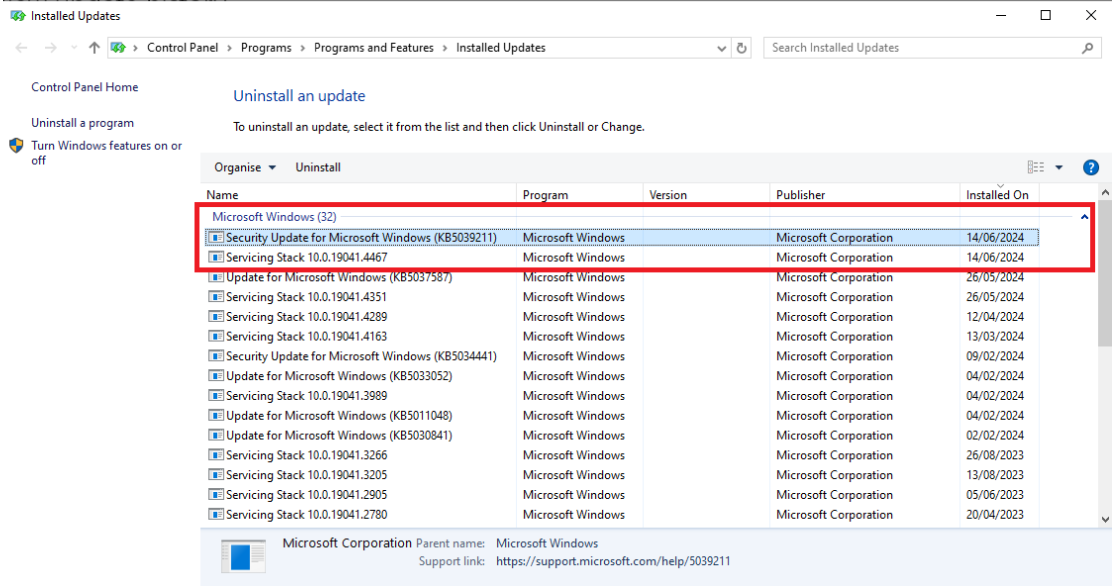Refresh the Installed Updates list
This screenshot has height=586, width=1112.
click(x=742, y=48)
